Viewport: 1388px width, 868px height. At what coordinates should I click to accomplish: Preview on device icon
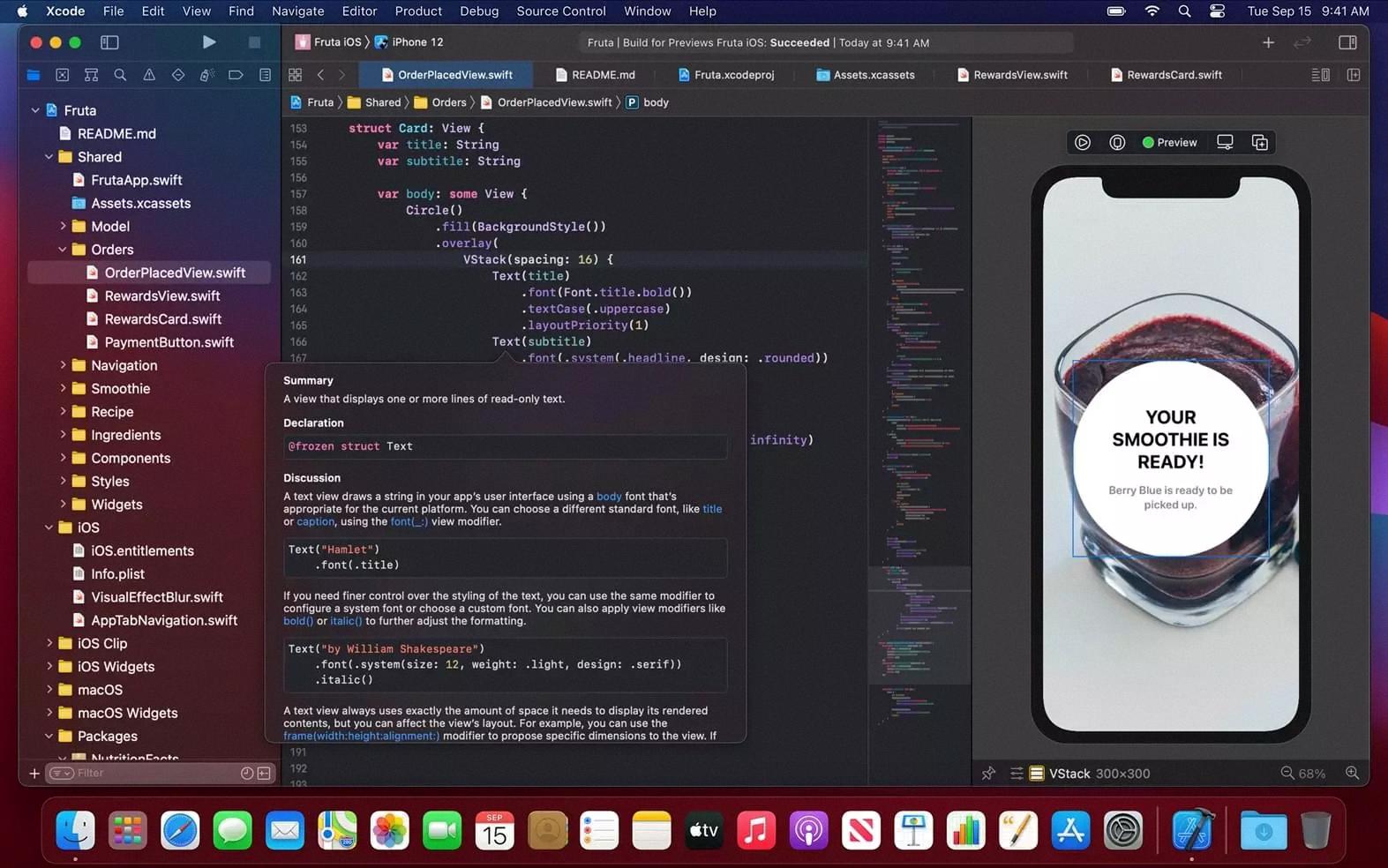(x=1225, y=142)
